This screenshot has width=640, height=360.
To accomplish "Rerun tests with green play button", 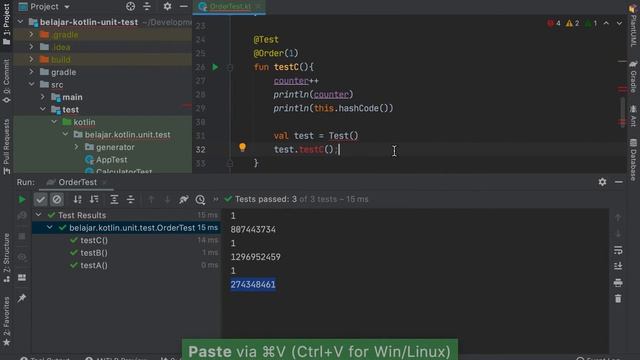I will click(22, 200).
